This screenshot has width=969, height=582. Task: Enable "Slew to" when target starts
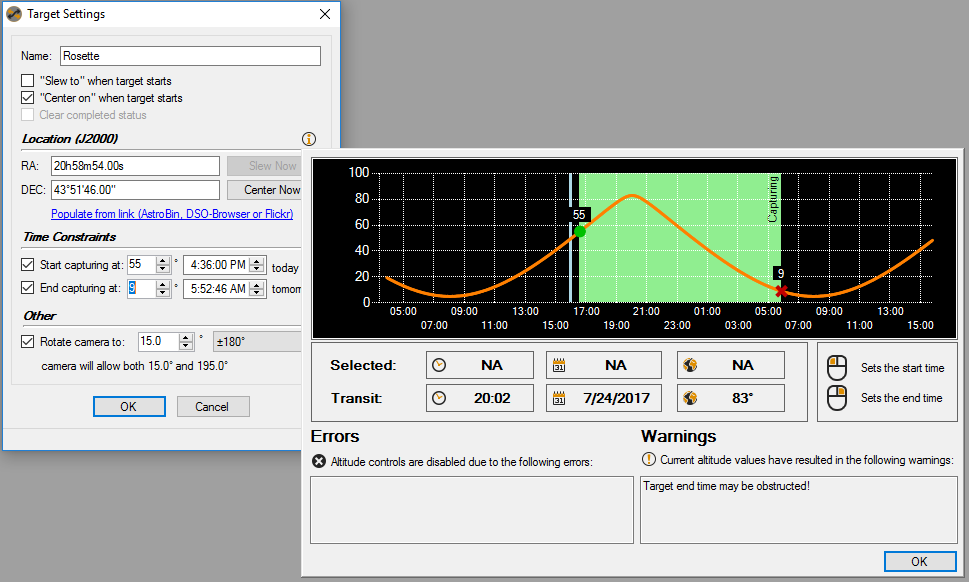[28, 80]
